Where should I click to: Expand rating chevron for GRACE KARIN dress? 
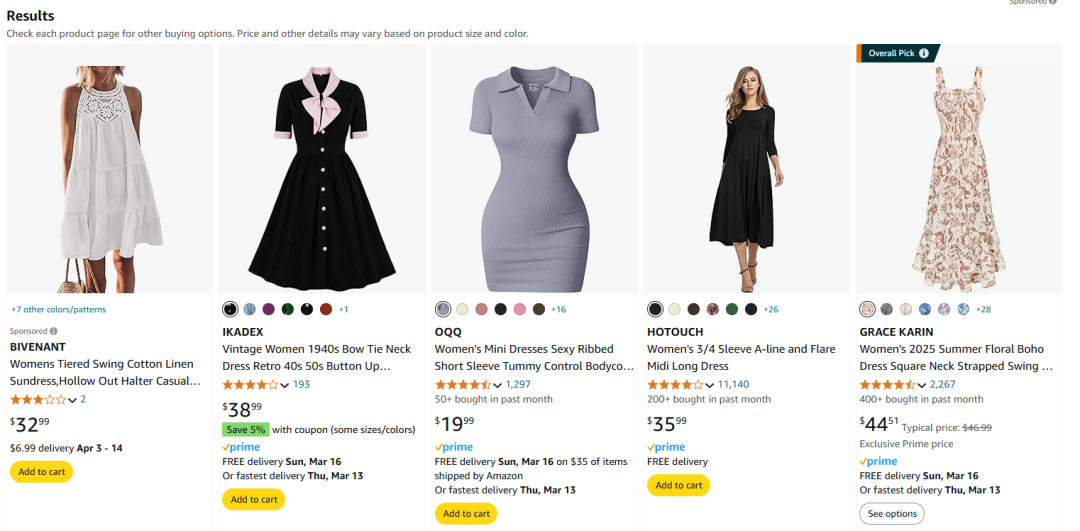point(922,385)
